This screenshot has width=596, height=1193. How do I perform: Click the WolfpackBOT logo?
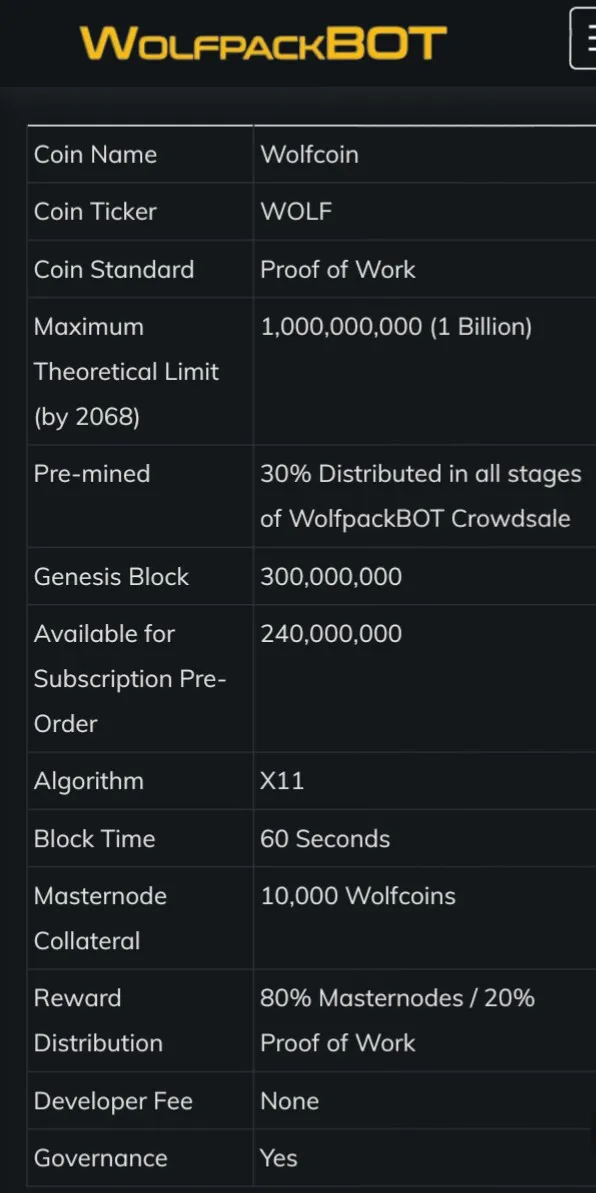click(x=263, y=42)
